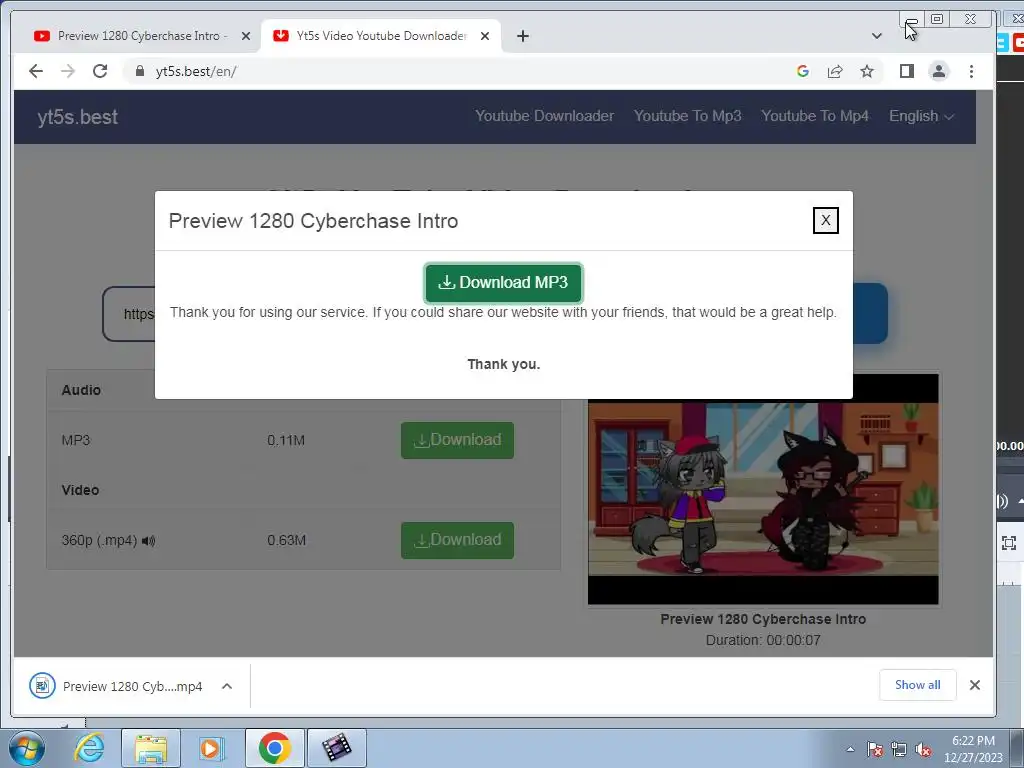Viewport: 1024px width, 768px height.
Task: Select the Yt5s Video Youtube Downloader tab
Action: click(381, 36)
